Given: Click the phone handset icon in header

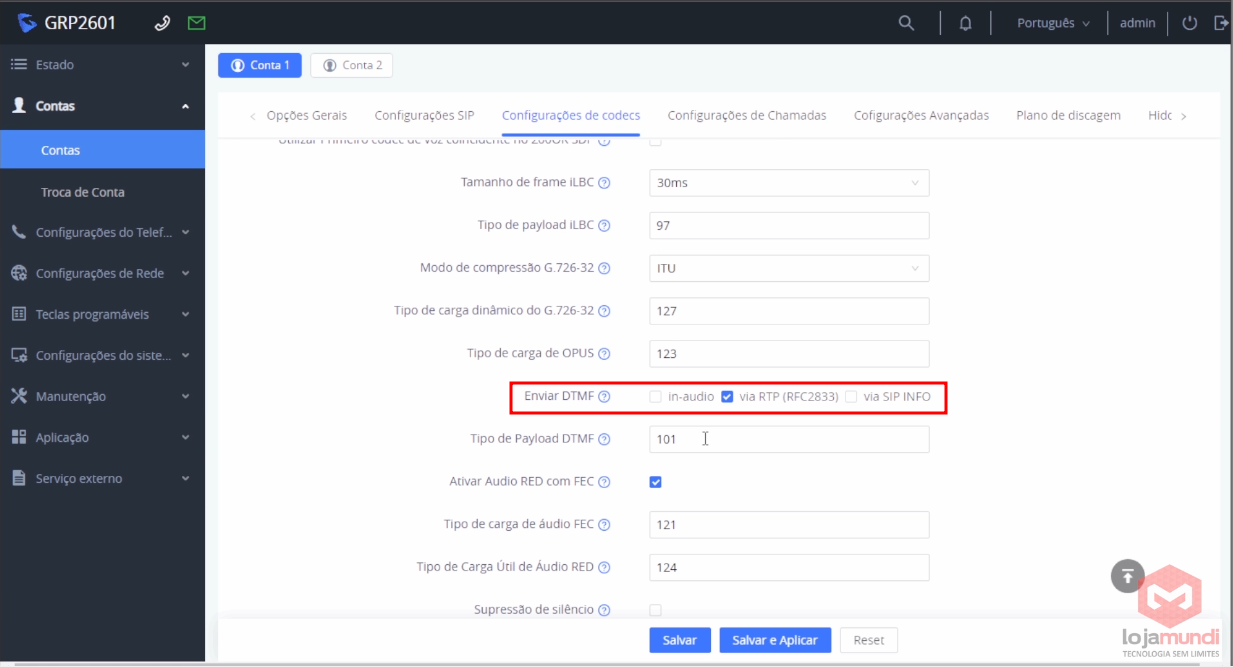Looking at the screenshot, I should click(x=162, y=22).
